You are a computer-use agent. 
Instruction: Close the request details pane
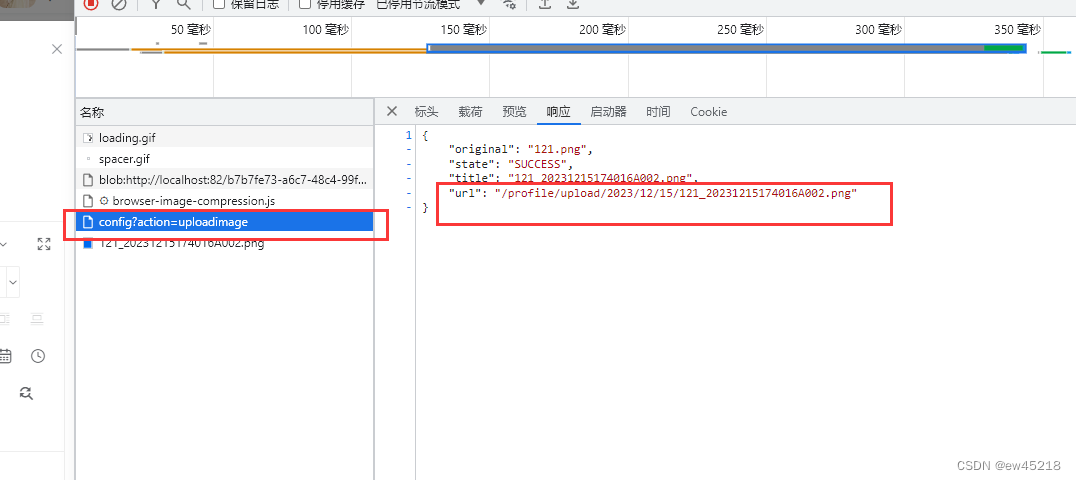pyautogui.click(x=392, y=111)
